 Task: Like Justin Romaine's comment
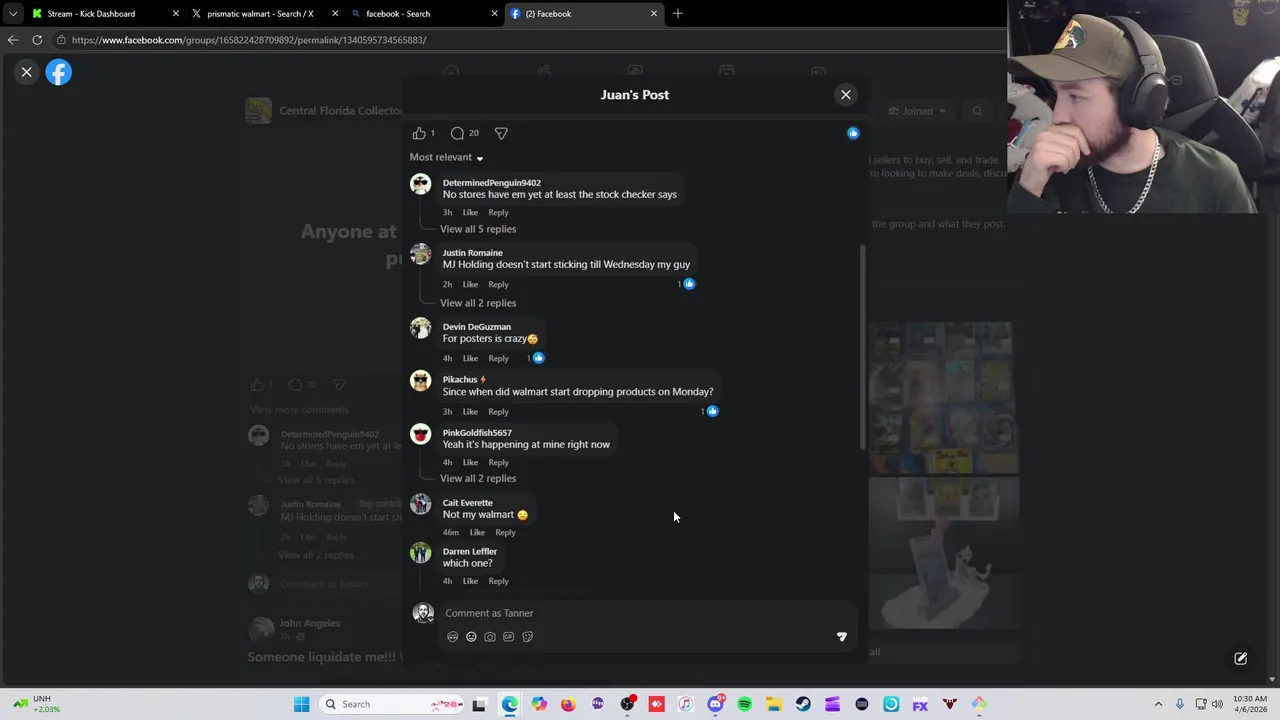tap(470, 284)
